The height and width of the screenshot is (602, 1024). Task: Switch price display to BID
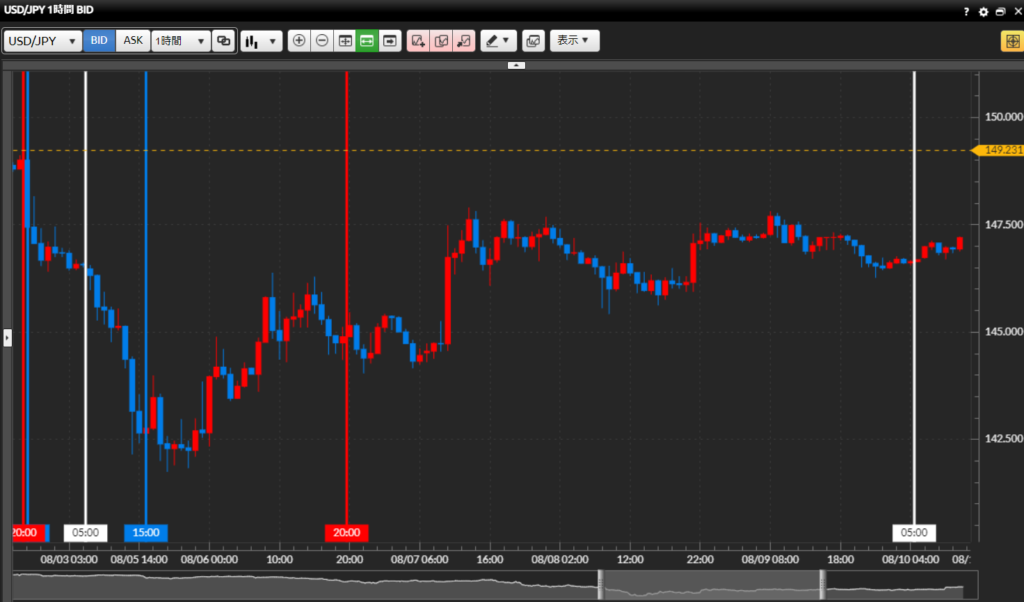pos(99,41)
